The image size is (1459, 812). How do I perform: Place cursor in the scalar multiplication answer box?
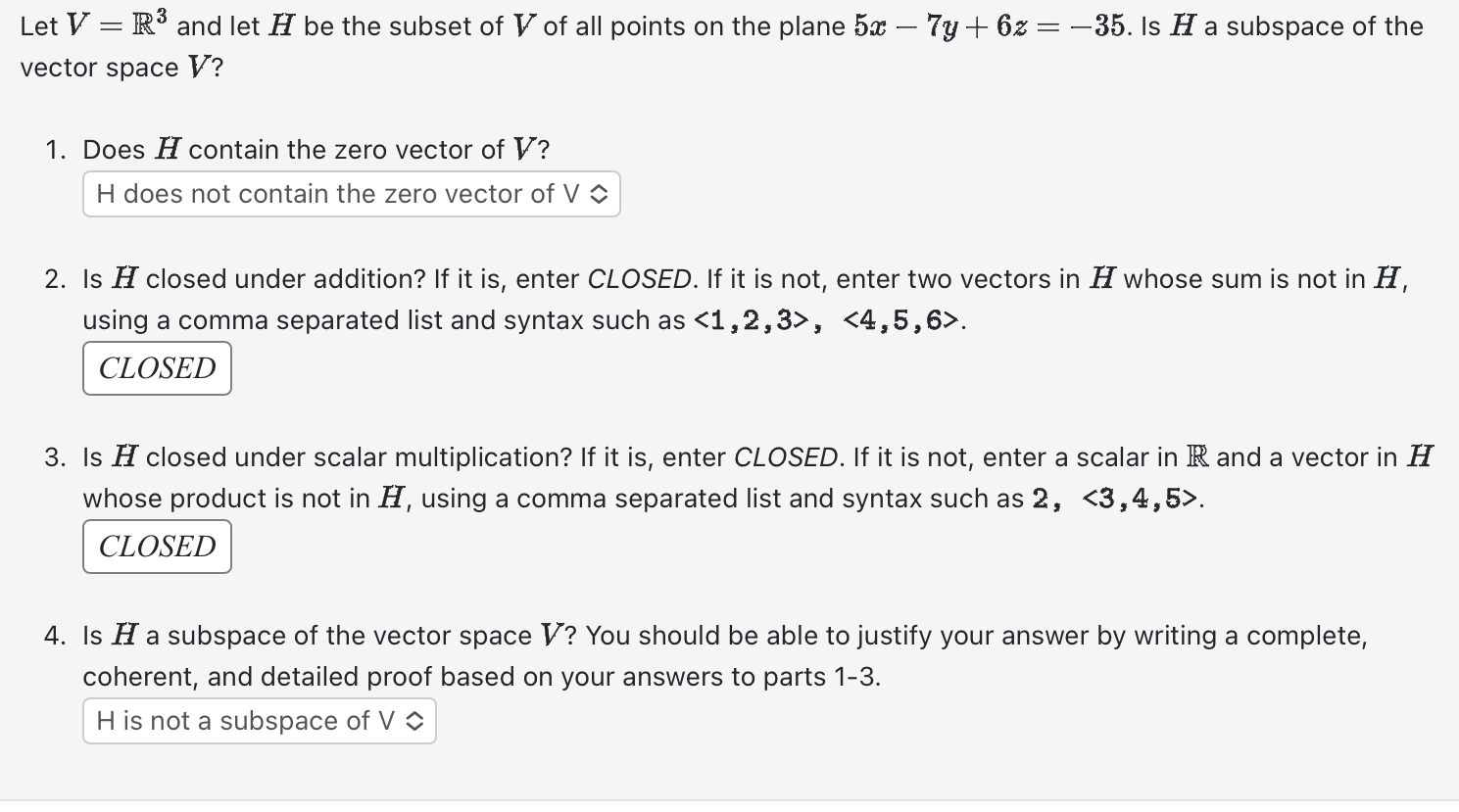(x=156, y=547)
